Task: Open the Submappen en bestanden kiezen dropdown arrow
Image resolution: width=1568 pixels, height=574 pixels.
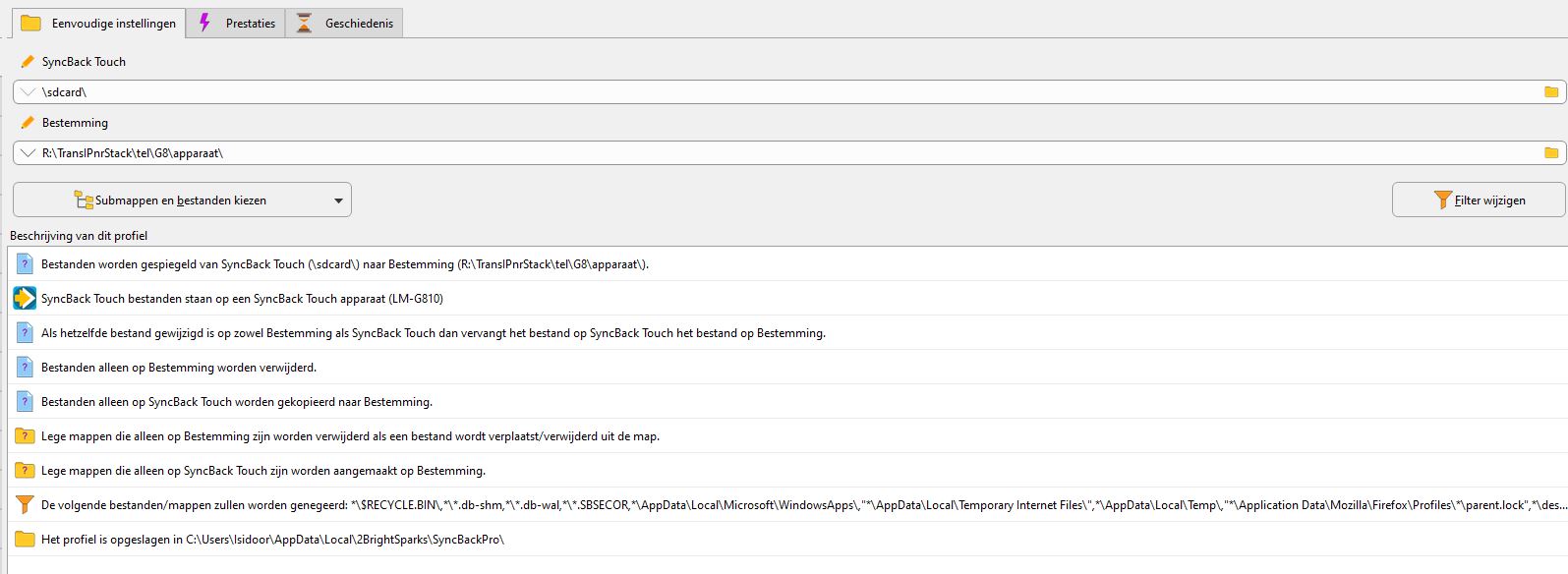Action: point(339,201)
